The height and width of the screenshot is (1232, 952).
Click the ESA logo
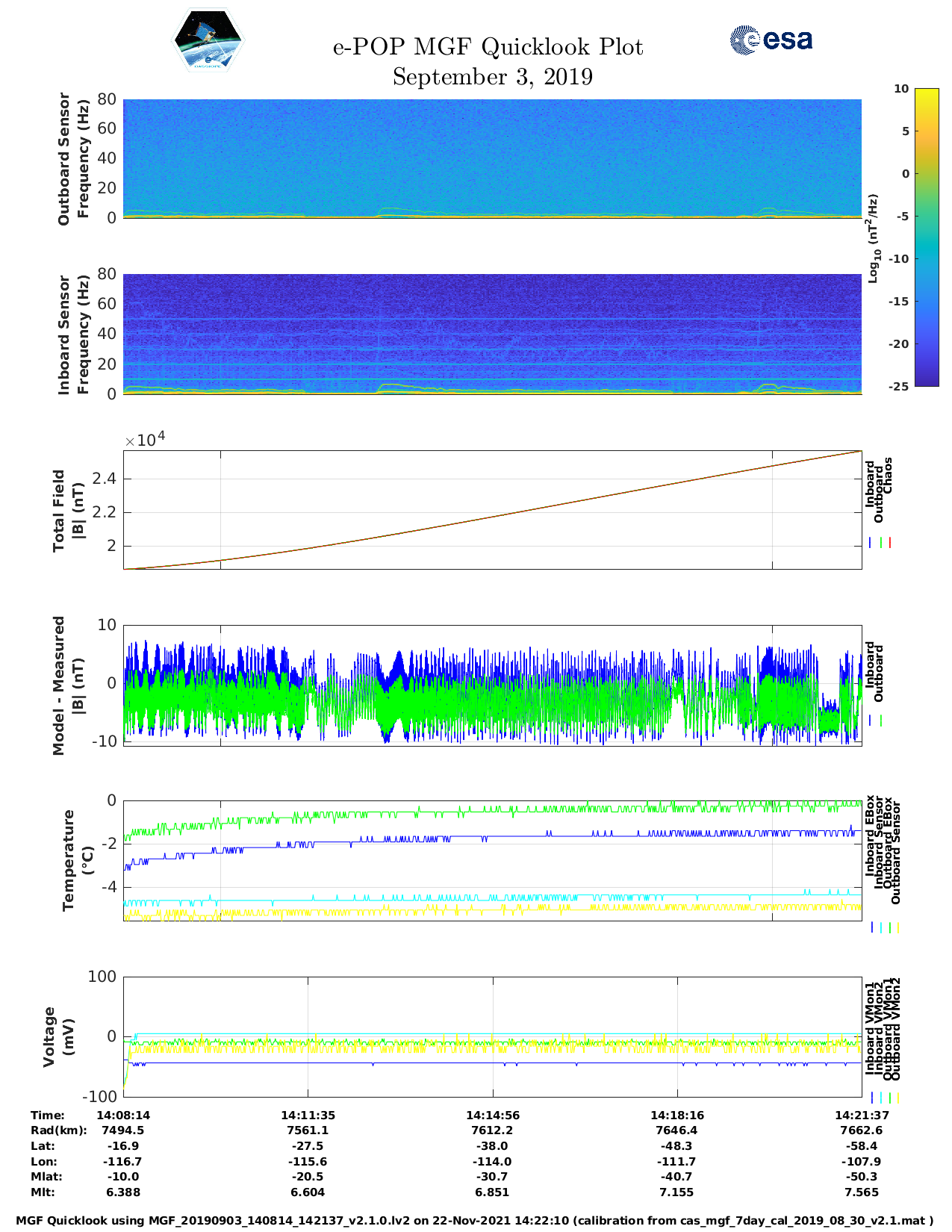(771, 40)
